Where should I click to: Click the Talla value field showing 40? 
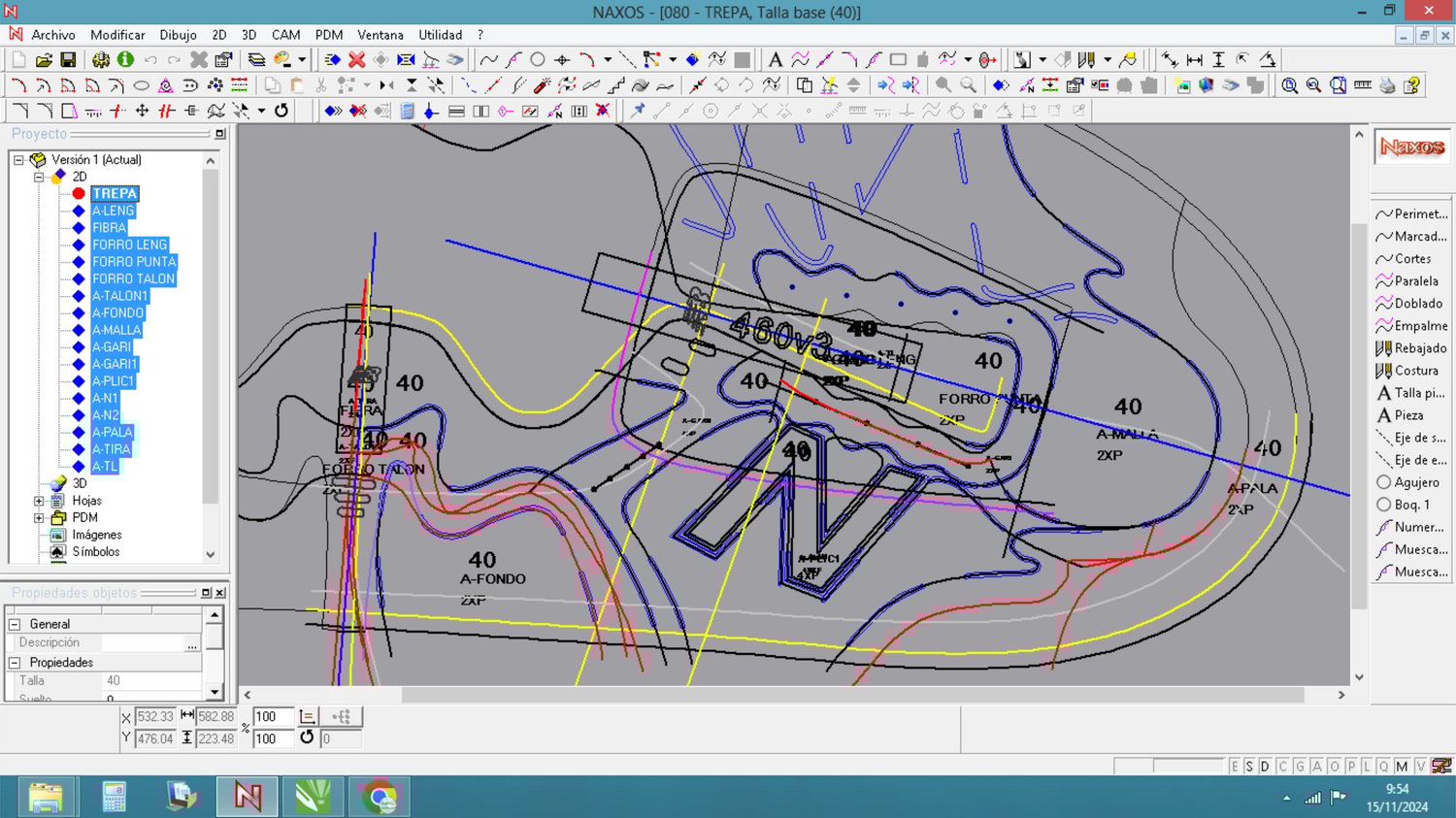point(151,681)
